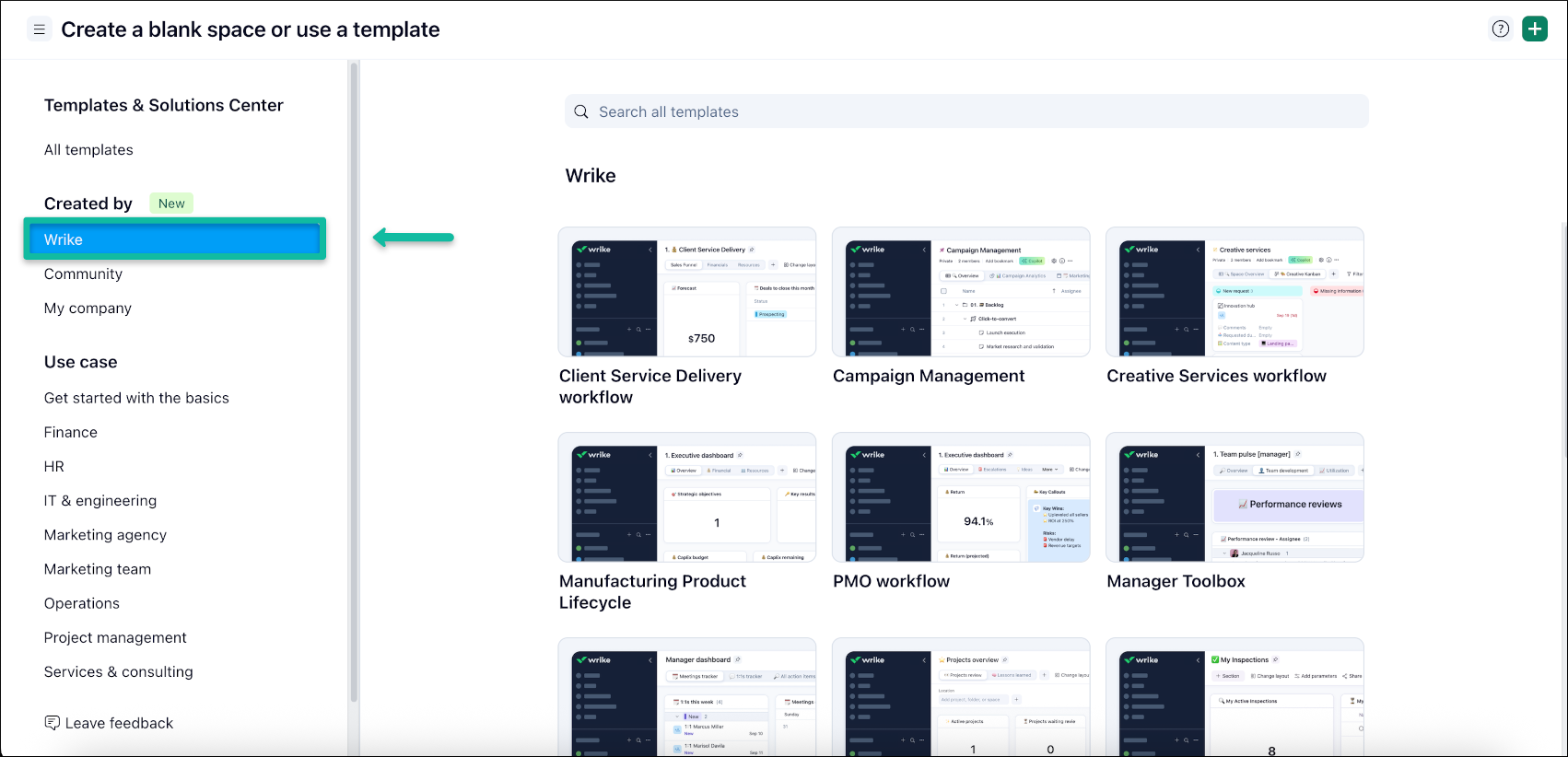The height and width of the screenshot is (757, 1568).
Task: Open the help question mark icon
Action: (1501, 29)
